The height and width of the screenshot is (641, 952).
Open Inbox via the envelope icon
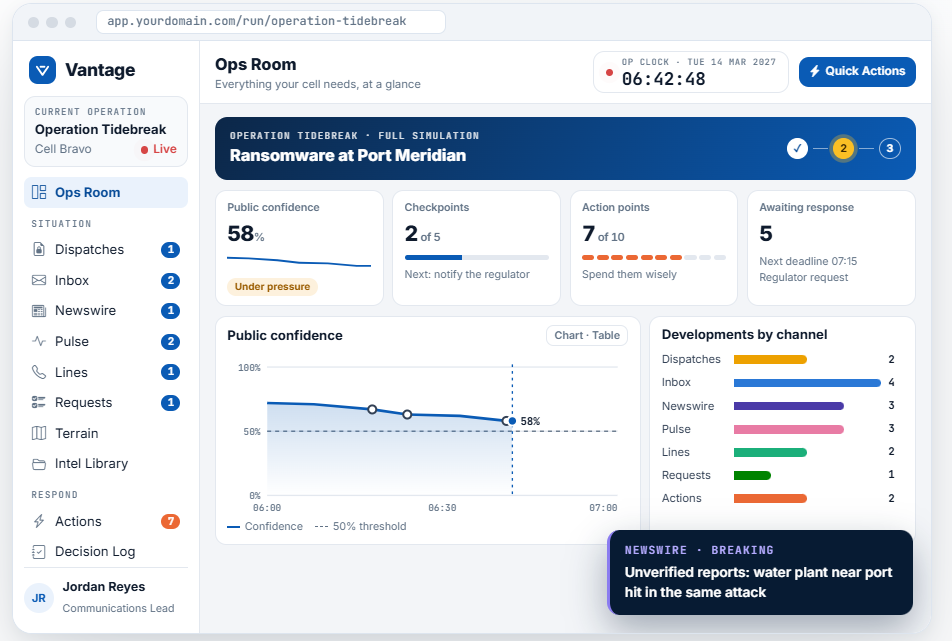(39, 280)
